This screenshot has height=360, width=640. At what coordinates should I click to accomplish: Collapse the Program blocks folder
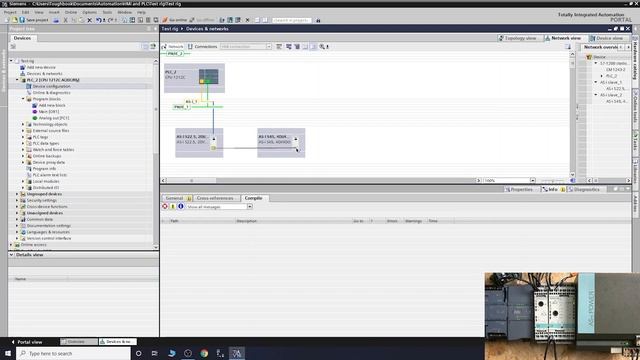point(23,99)
